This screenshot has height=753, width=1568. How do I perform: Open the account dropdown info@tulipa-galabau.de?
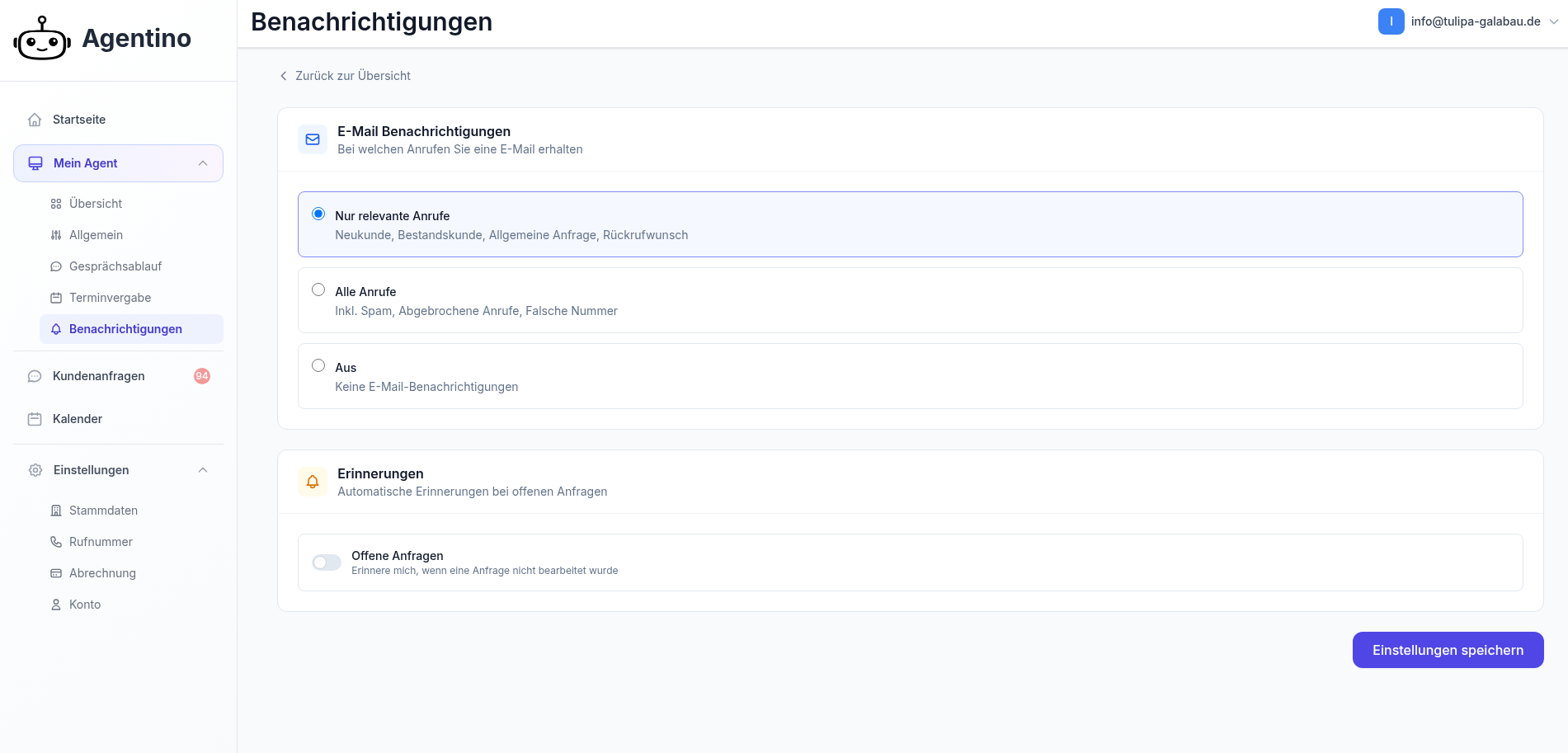point(1468,21)
